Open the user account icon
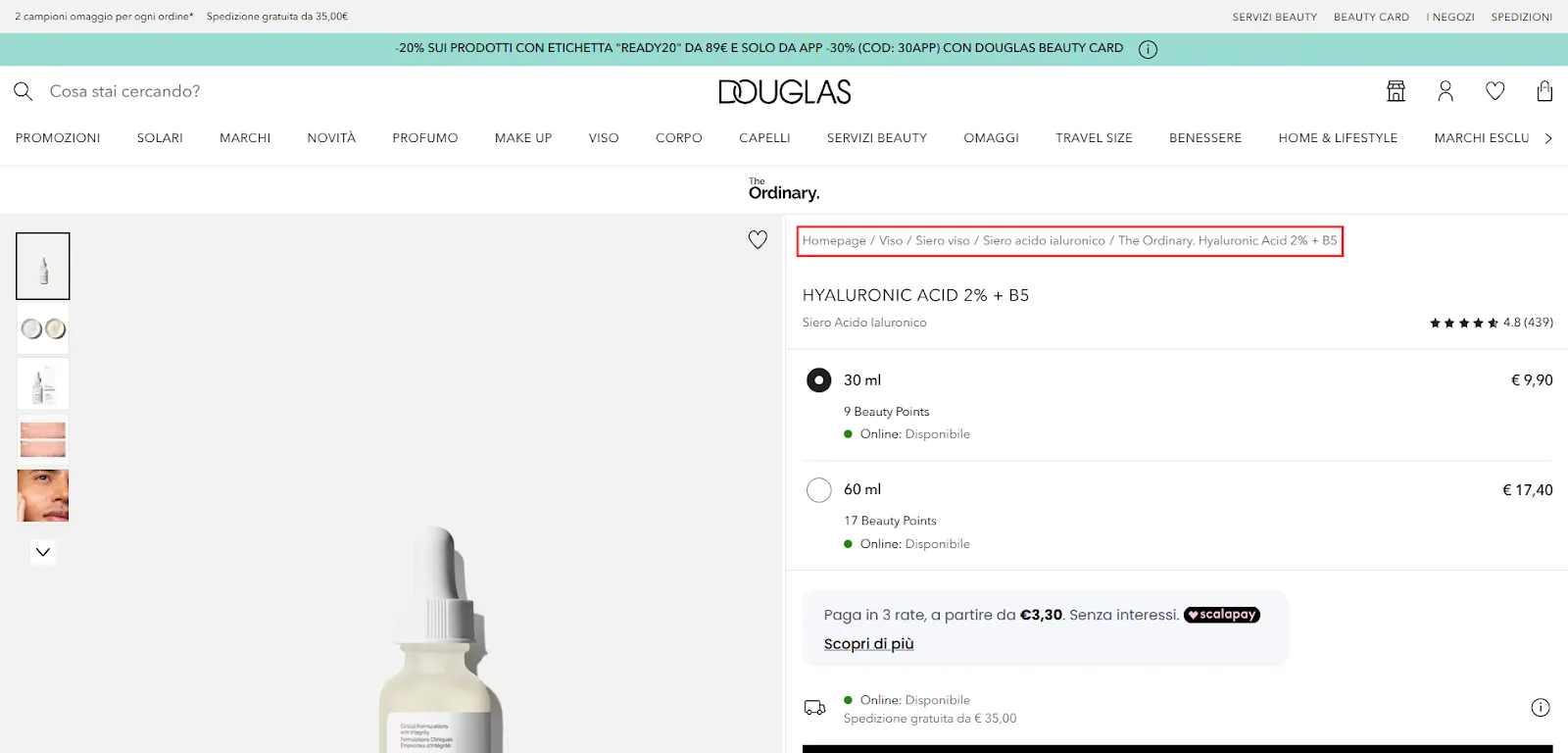The width and height of the screenshot is (1568, 753). [1445, 91]
